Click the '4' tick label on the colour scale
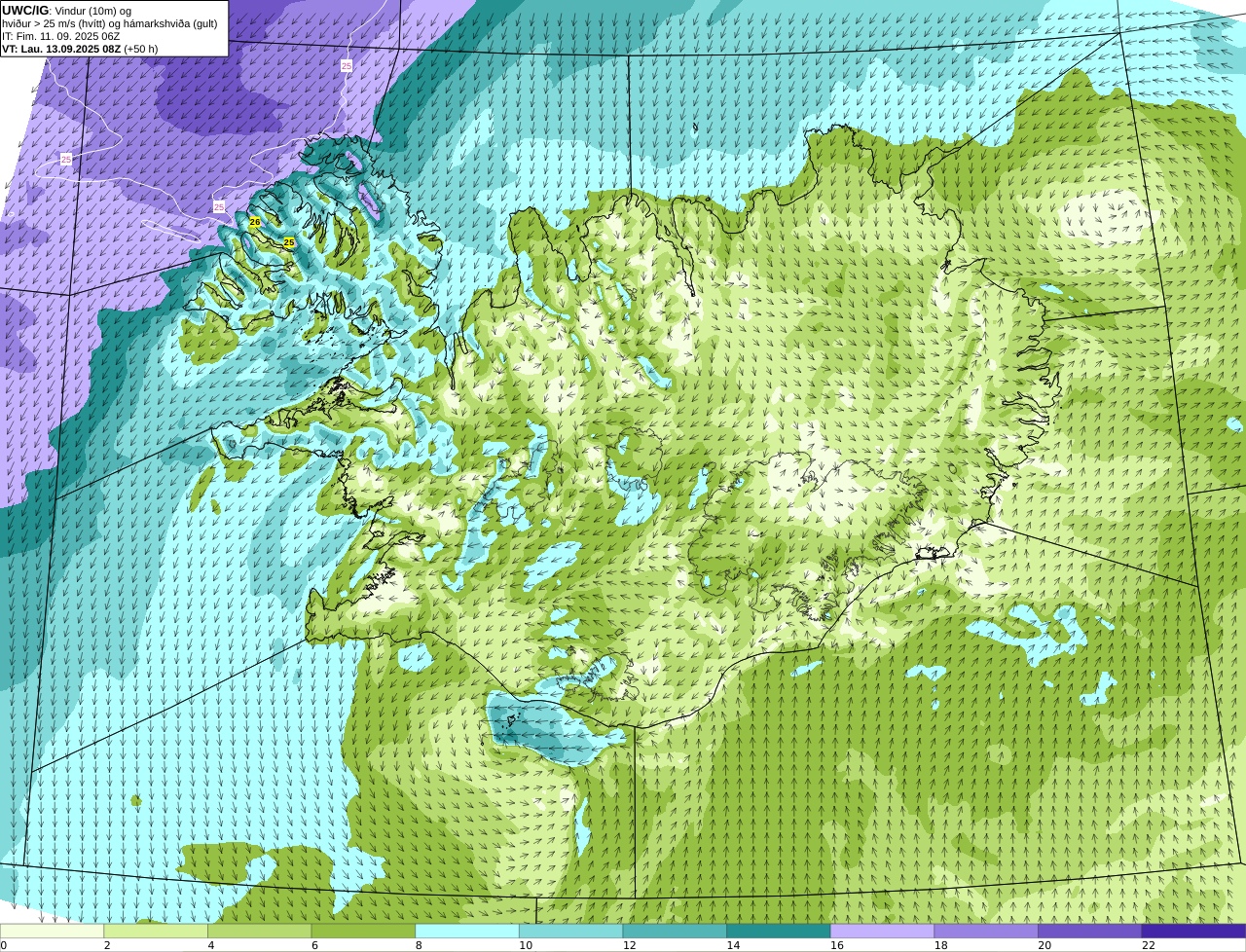Image resolution: width=1246 pixels, height=952 pixels. pos(210,945)
